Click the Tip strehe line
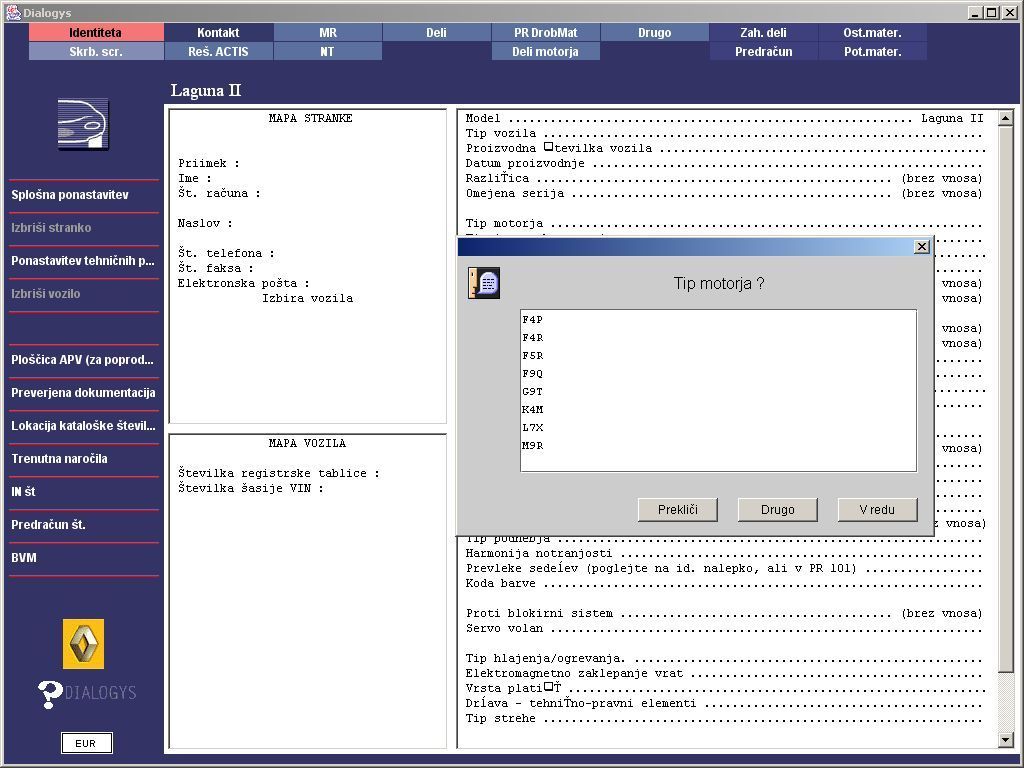 click(724, 718)
